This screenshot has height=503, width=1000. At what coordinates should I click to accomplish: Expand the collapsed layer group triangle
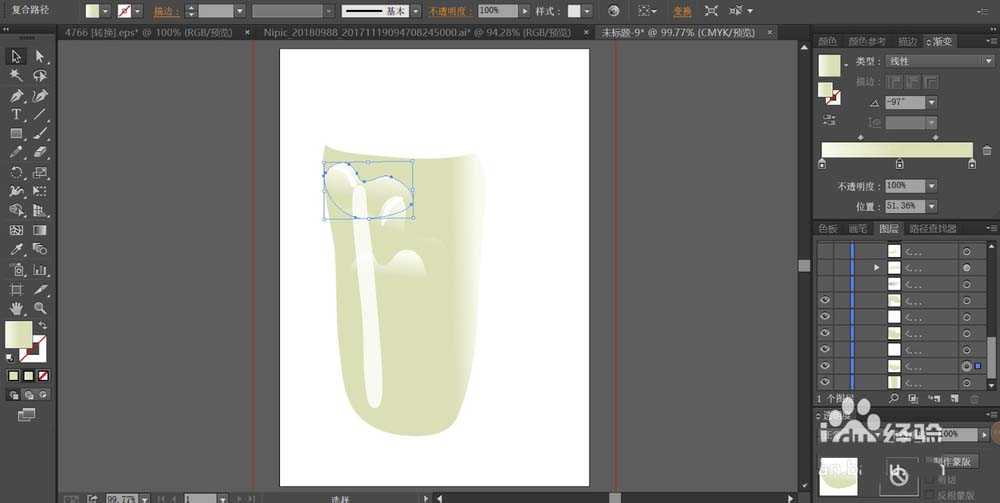click(x=877, y=268)
